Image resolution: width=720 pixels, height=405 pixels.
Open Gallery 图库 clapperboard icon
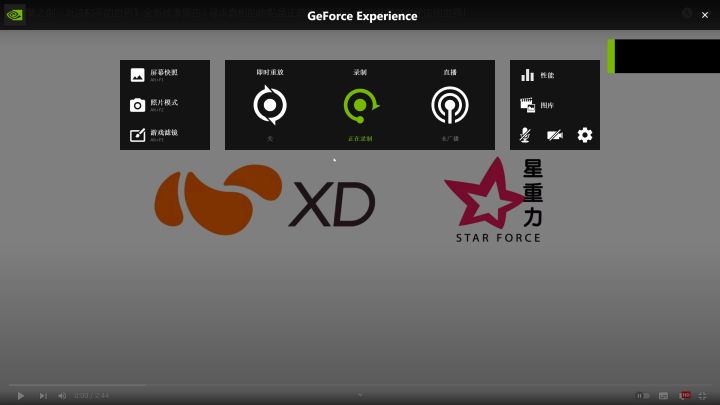click(x=528, y=105)
